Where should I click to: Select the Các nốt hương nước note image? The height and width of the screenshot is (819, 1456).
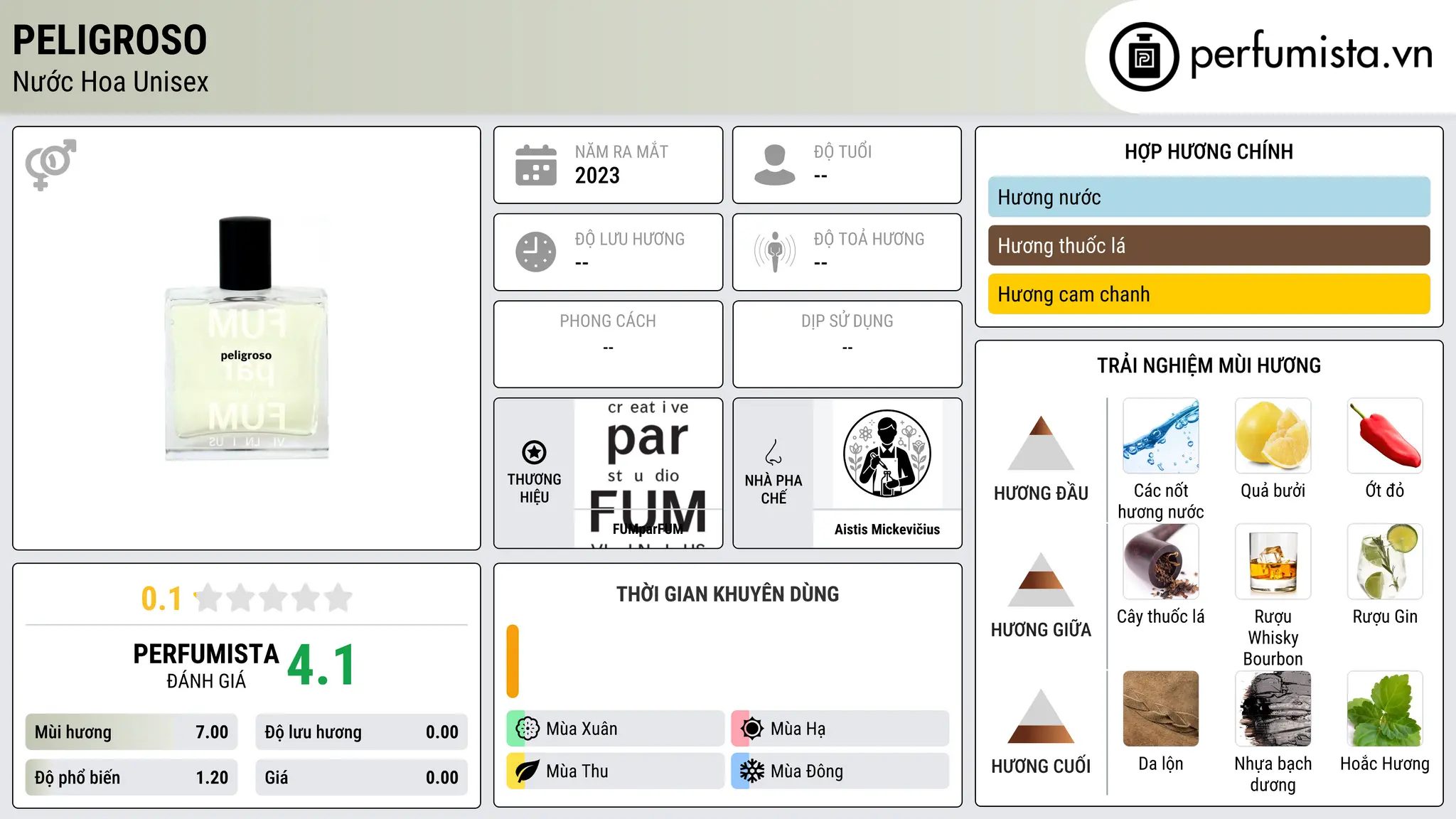coord(1161,436)
